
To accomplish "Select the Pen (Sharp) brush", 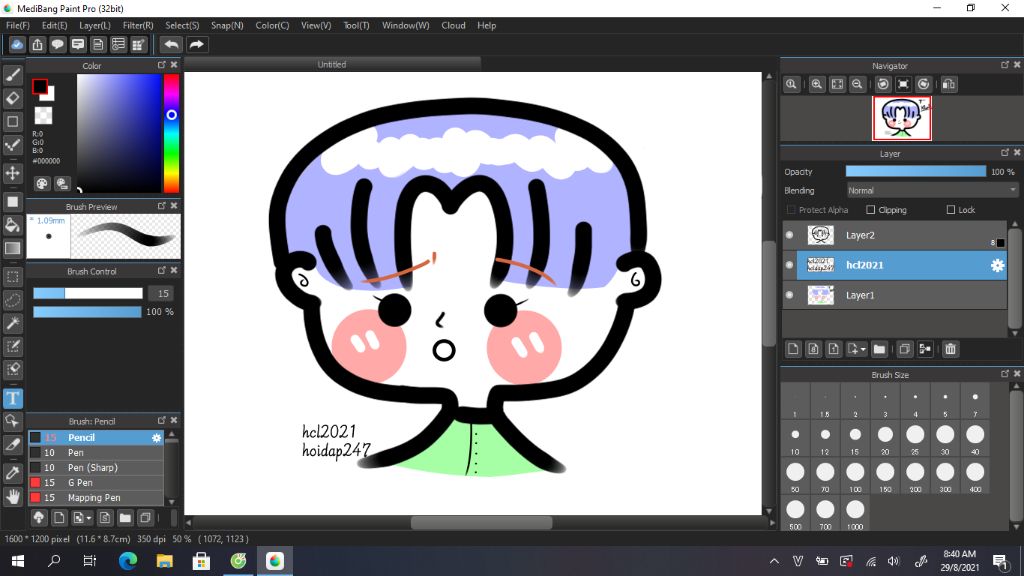I will (95, 468).
